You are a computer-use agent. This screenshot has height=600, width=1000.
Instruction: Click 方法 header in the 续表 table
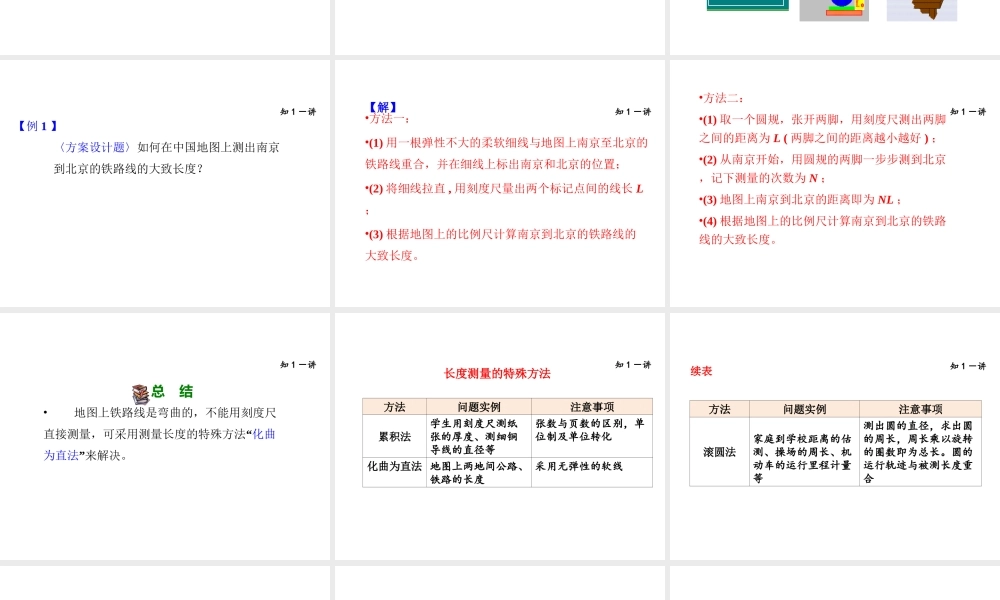point(719,409)
